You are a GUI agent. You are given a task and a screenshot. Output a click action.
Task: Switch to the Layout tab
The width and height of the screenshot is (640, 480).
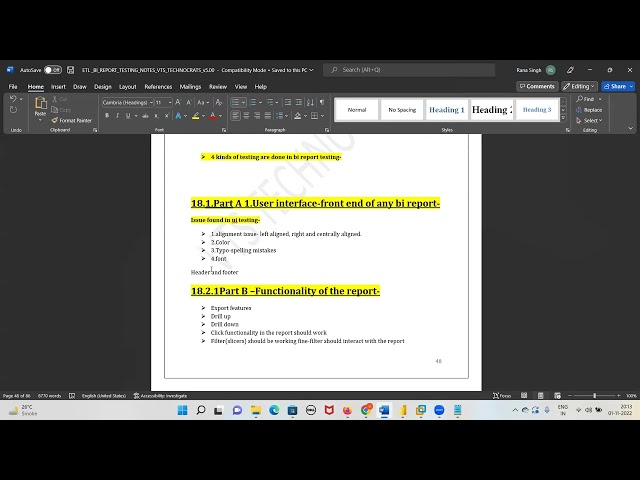click(127, 87)
